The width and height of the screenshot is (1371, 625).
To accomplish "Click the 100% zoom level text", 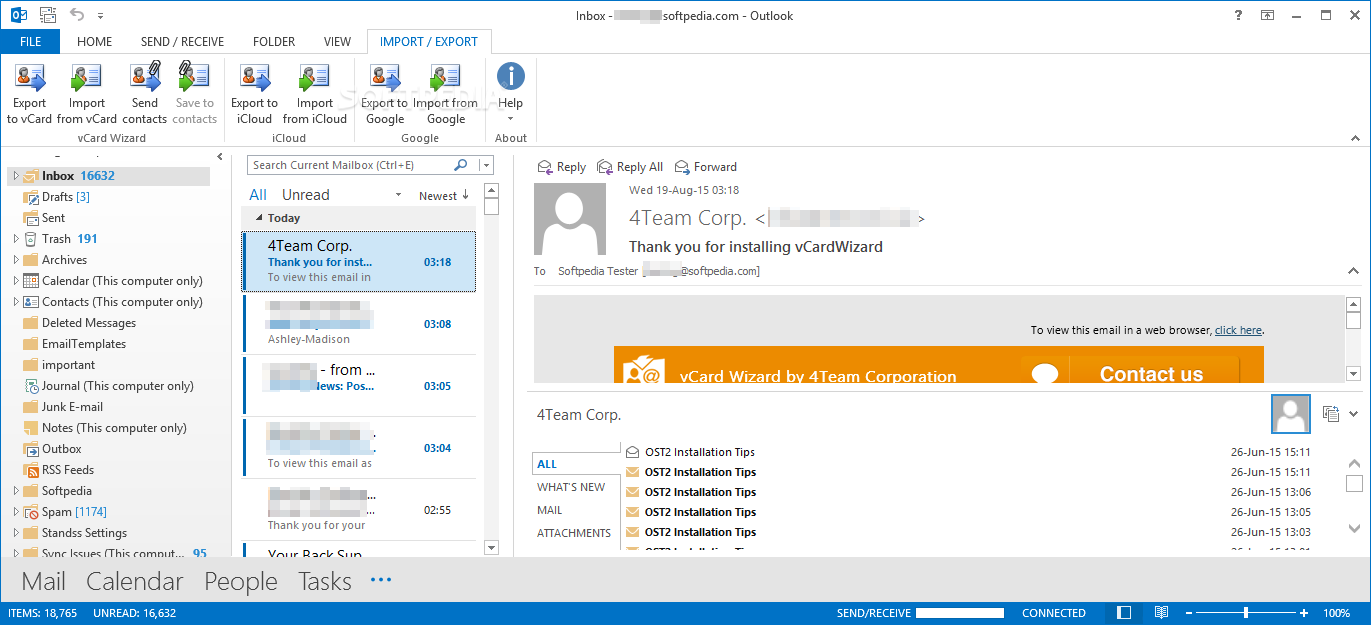I will 1337,613.
